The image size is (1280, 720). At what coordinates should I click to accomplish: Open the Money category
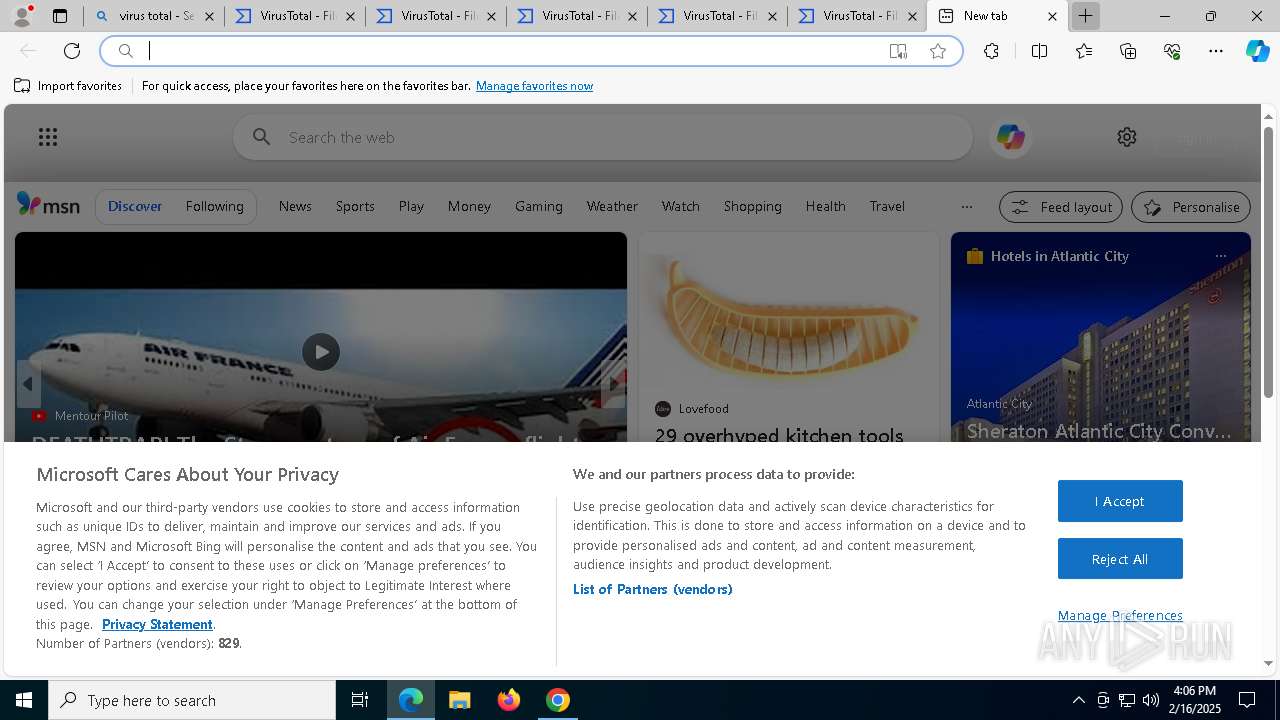469,206
